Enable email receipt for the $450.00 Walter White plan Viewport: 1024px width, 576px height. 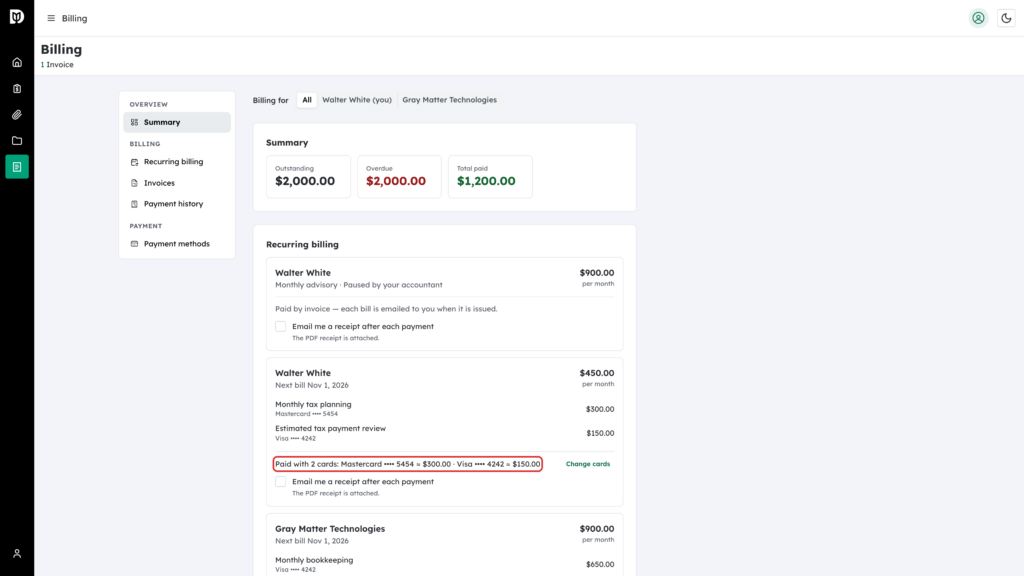pyautogui.click(x=280, y=482)
